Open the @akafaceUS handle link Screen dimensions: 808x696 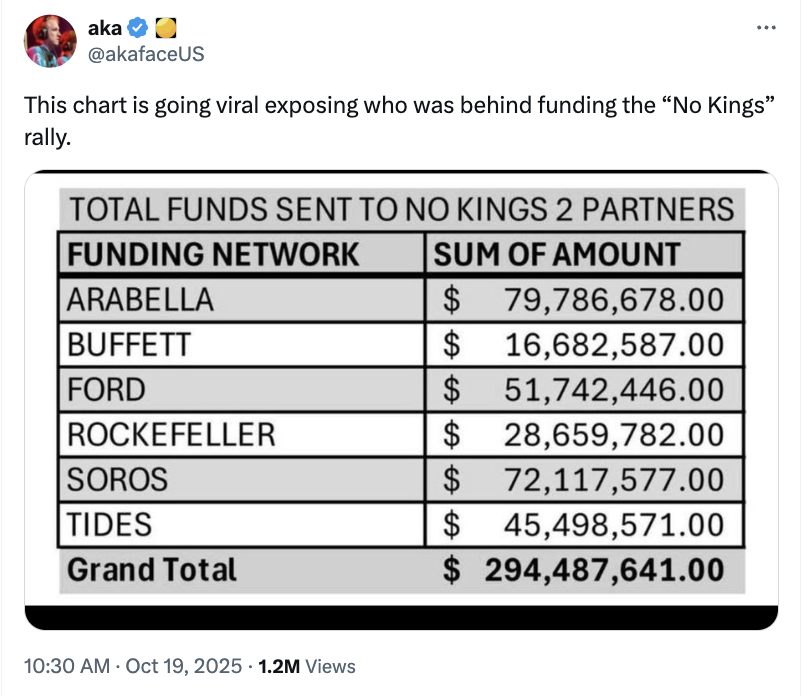[x=146, y=54]
